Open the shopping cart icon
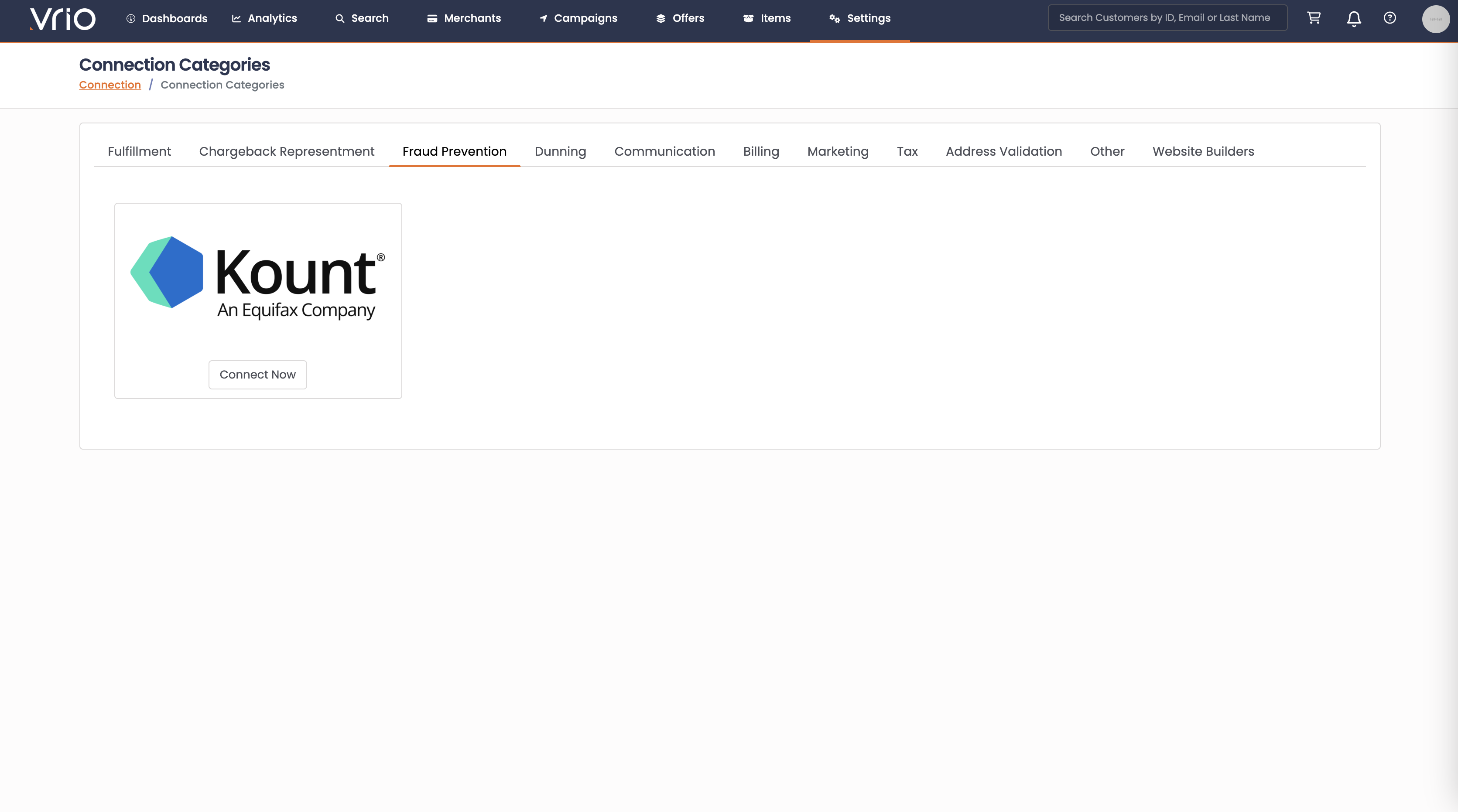This screenshot has width=1458, height=812. (x=1314, y=18)
